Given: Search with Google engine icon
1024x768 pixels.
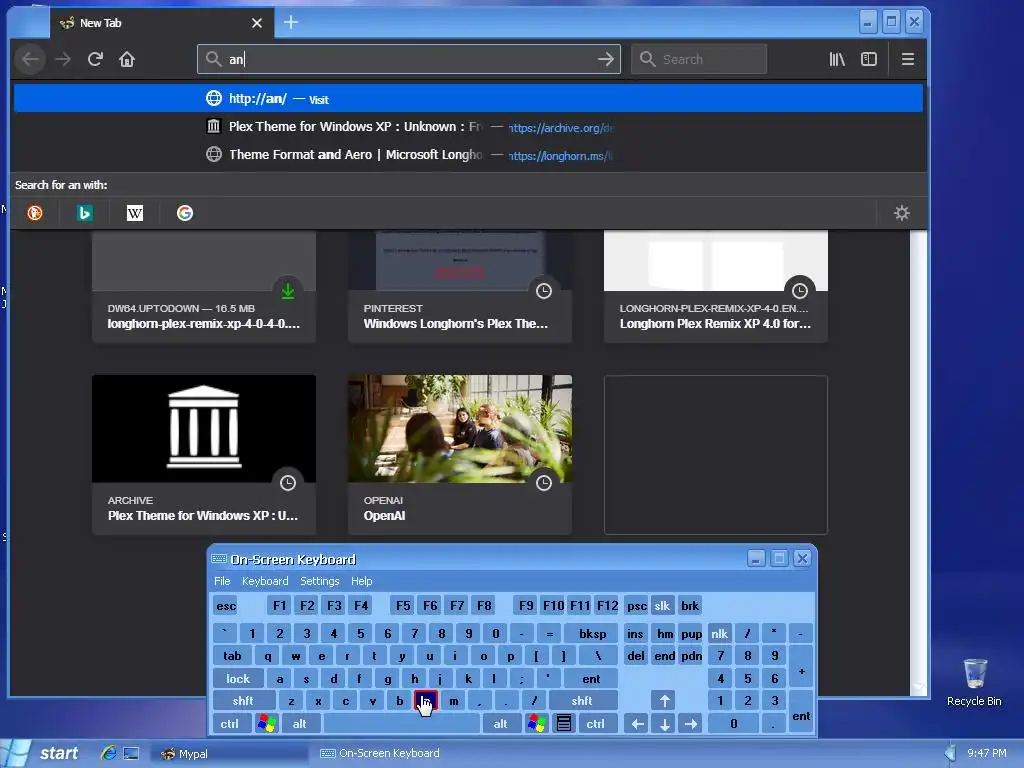Looking at the screenshot, I should [185, 213].
